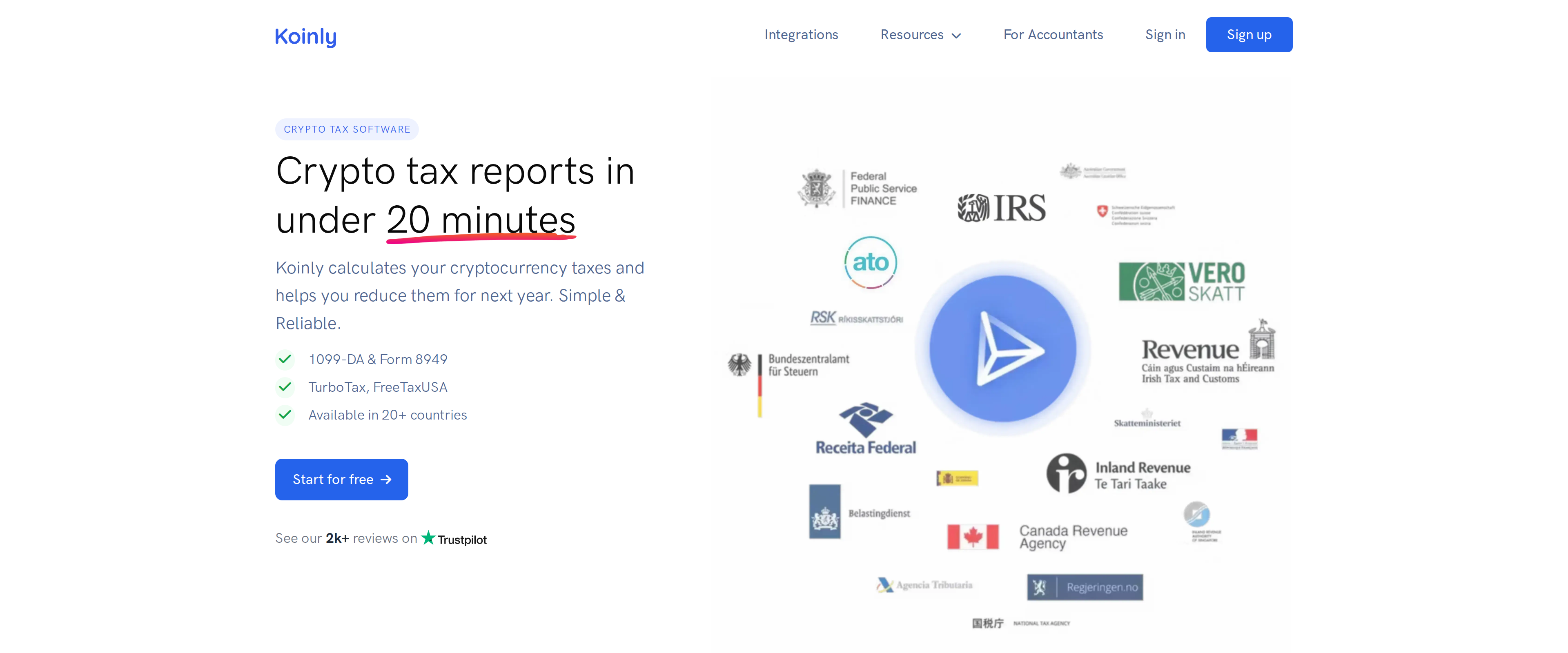Click the central Koinly arrow emblem
The image size is (1568, 653).
(1002, 348)
